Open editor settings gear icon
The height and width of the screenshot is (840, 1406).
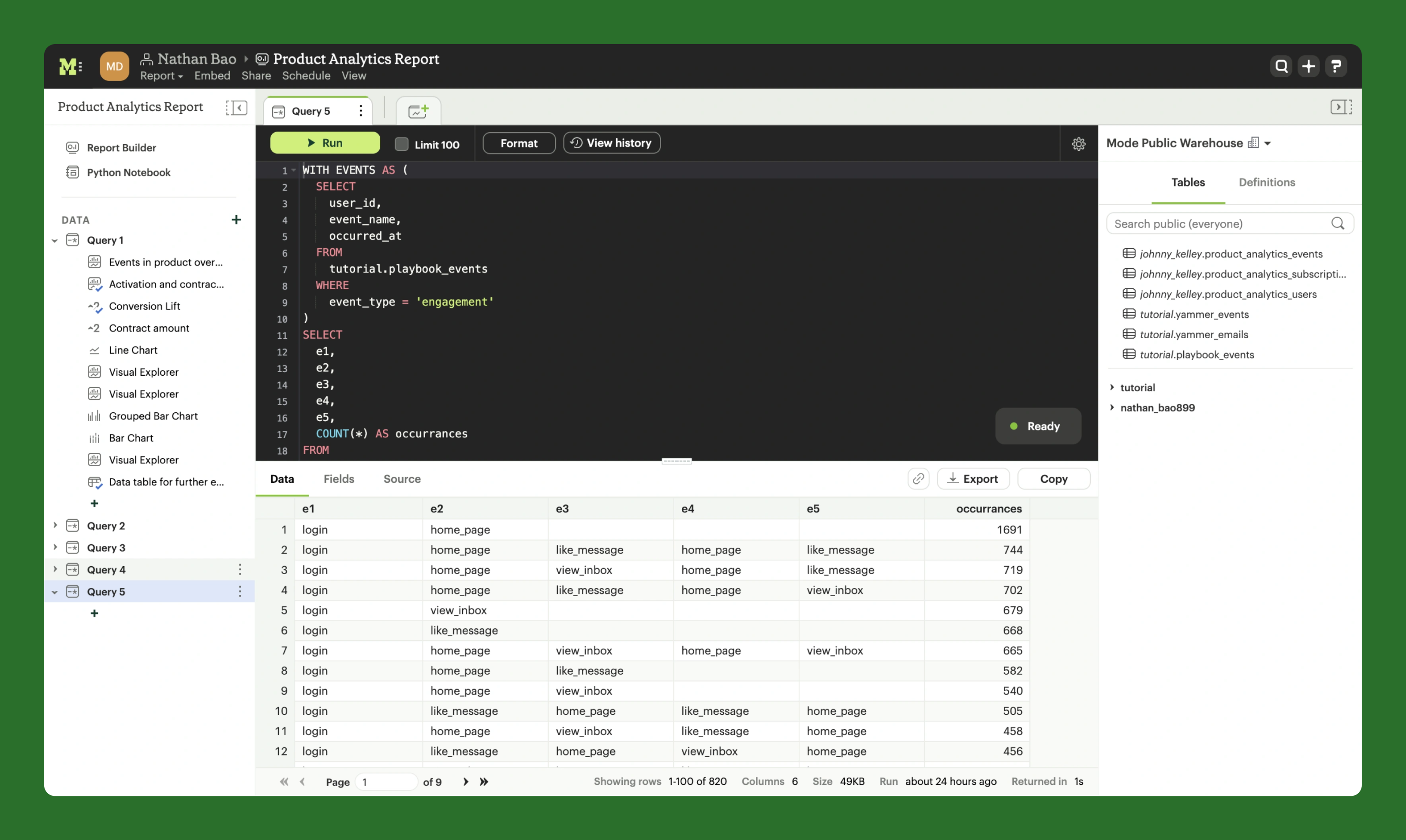1078,144
